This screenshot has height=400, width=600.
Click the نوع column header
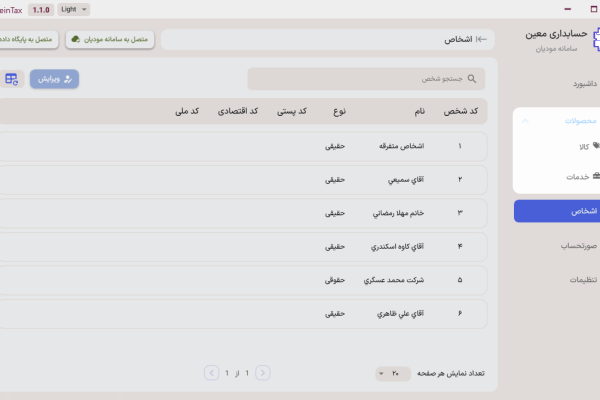tap(339, 111)
